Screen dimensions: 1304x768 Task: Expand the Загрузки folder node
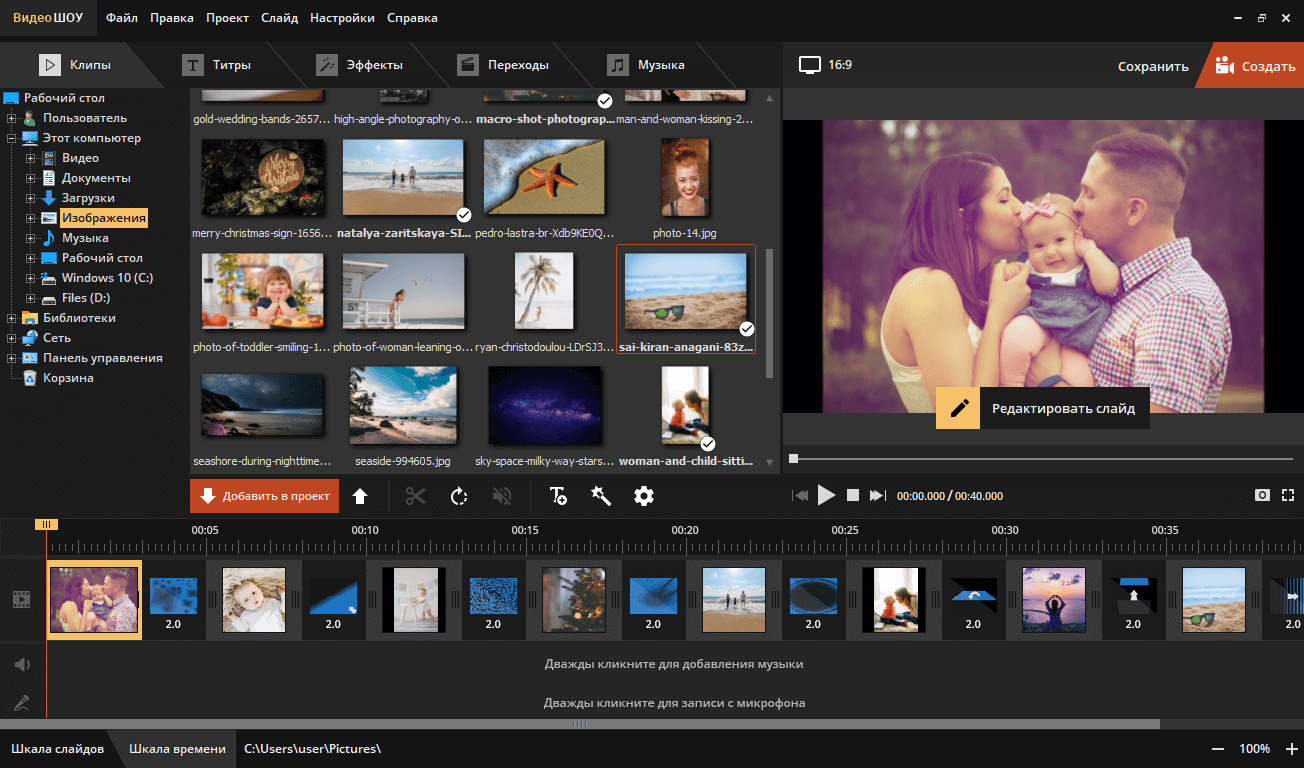click(31, 198)
